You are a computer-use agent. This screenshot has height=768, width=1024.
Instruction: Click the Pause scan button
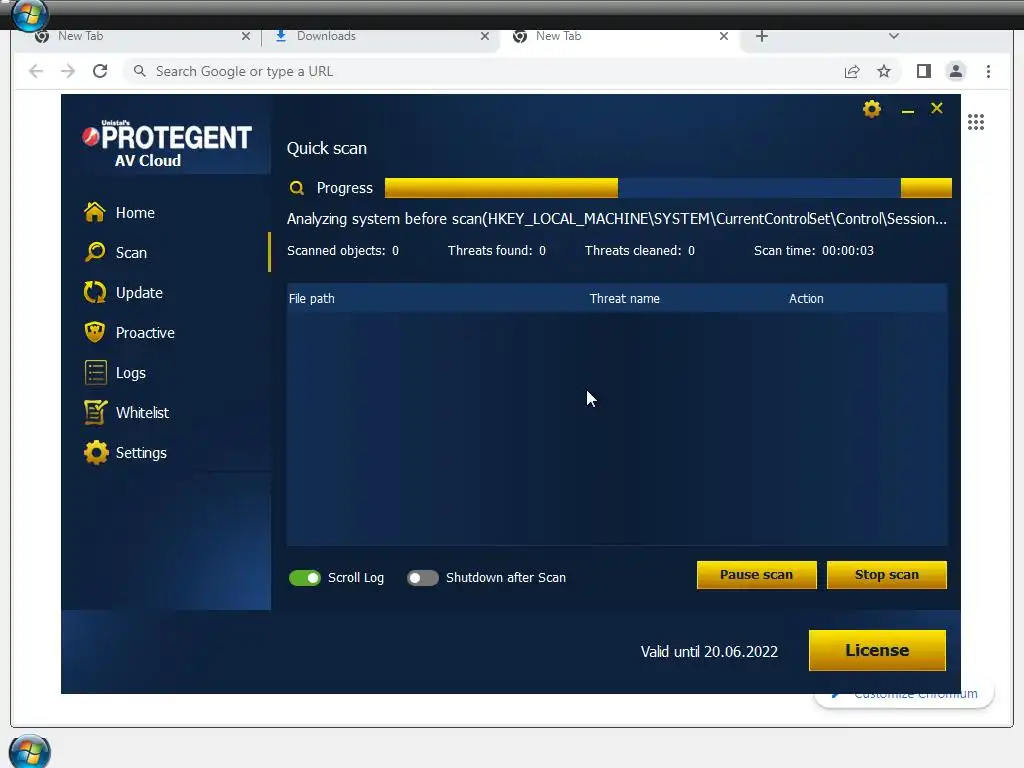click(756, 575)
